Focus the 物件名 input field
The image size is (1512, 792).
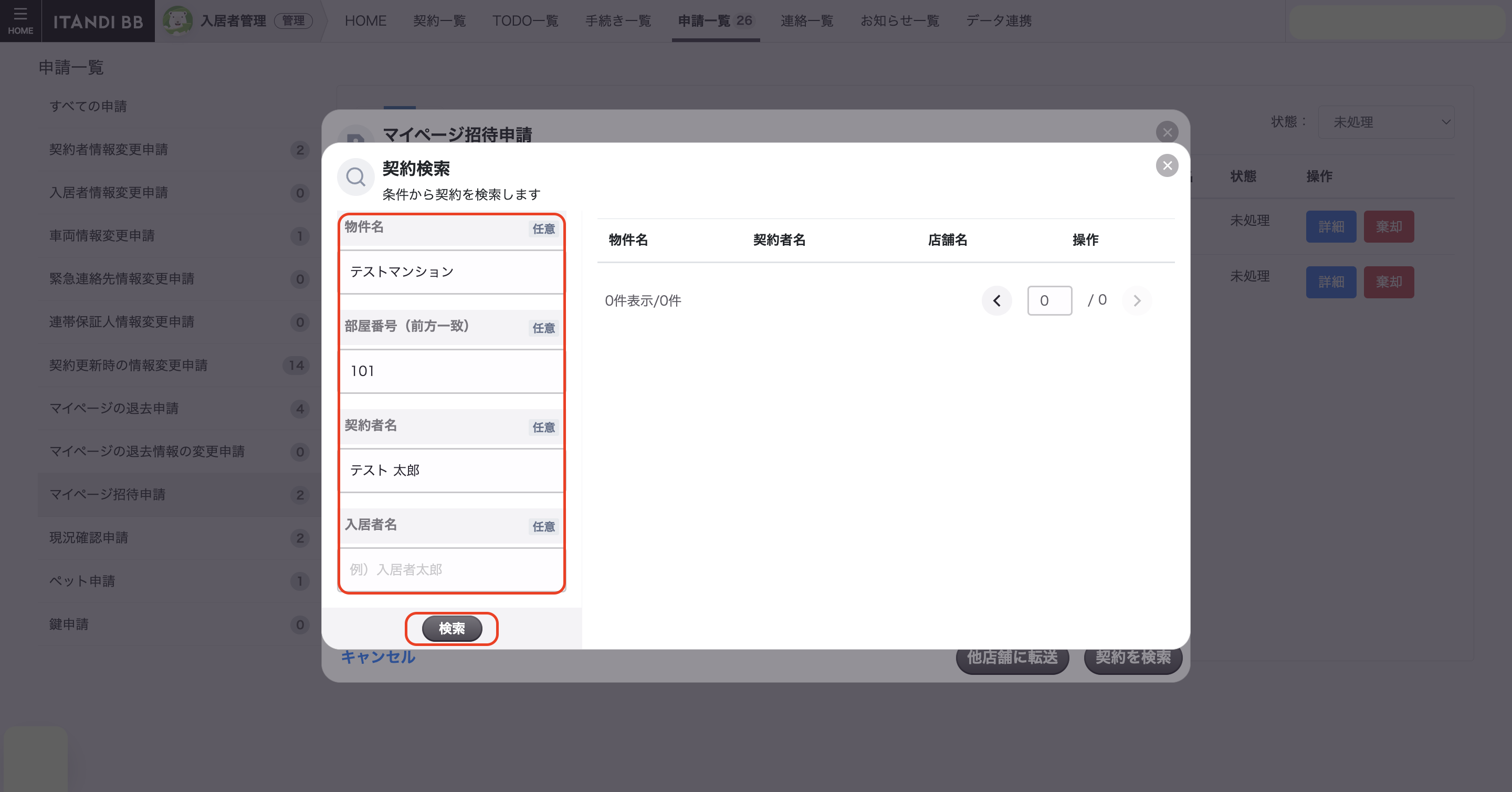pos(451,272)
